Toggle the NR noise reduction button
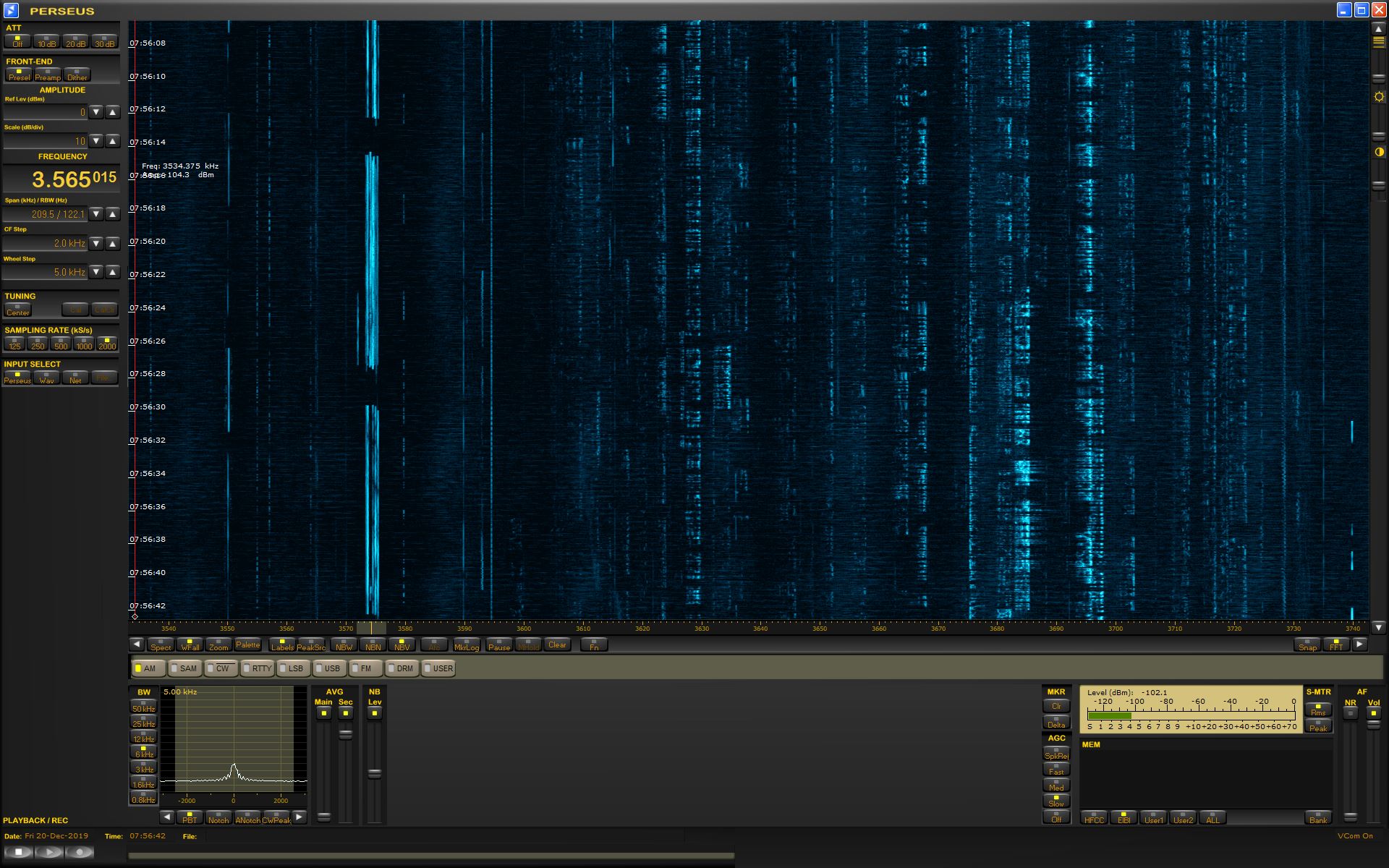The width and height of the screenshot is (1389, 868). click(x=1350, y=713)
